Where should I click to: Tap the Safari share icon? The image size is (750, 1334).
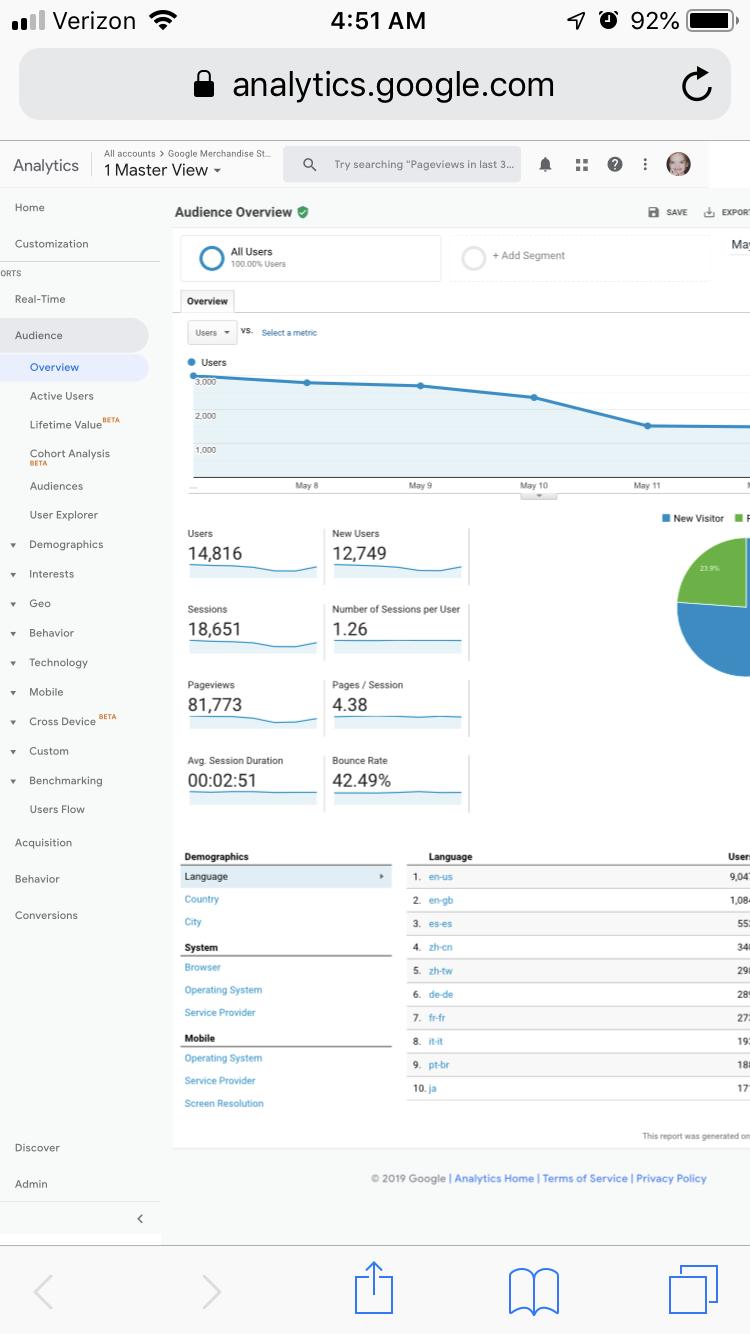tap(374, 1289)
